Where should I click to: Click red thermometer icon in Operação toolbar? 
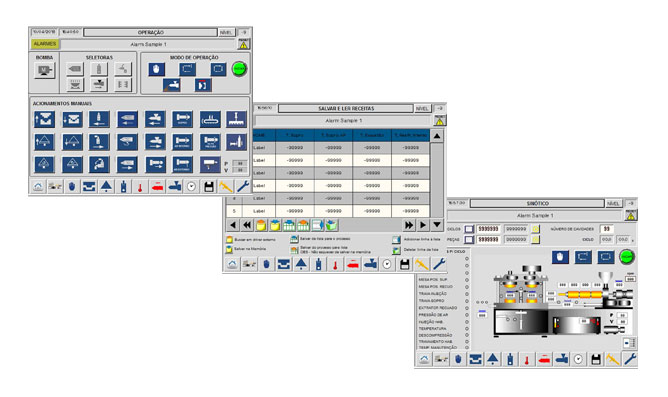(x=140, y=187)
